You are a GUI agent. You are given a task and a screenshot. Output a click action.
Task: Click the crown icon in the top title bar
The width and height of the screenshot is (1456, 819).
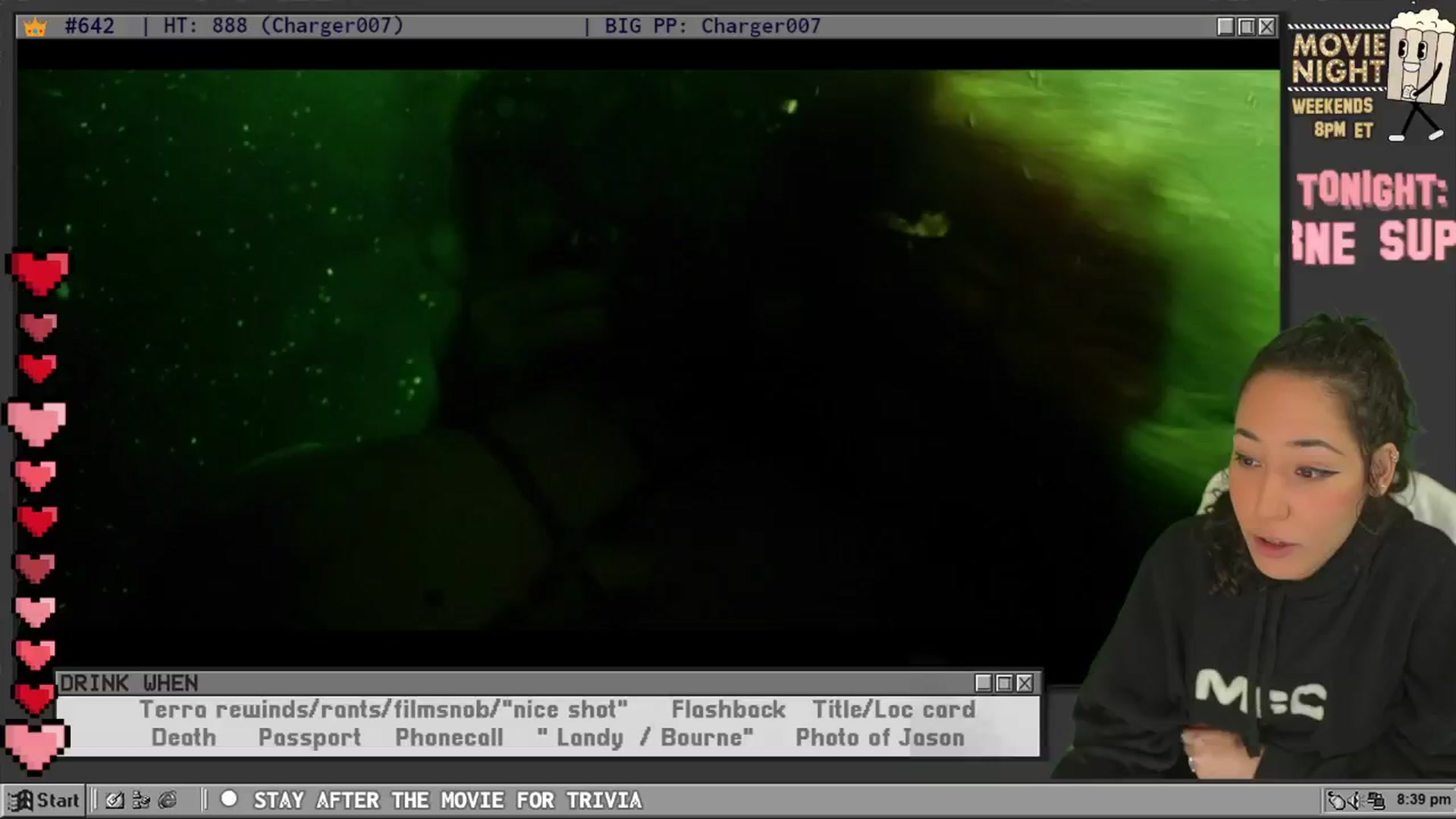pos(35,27)
